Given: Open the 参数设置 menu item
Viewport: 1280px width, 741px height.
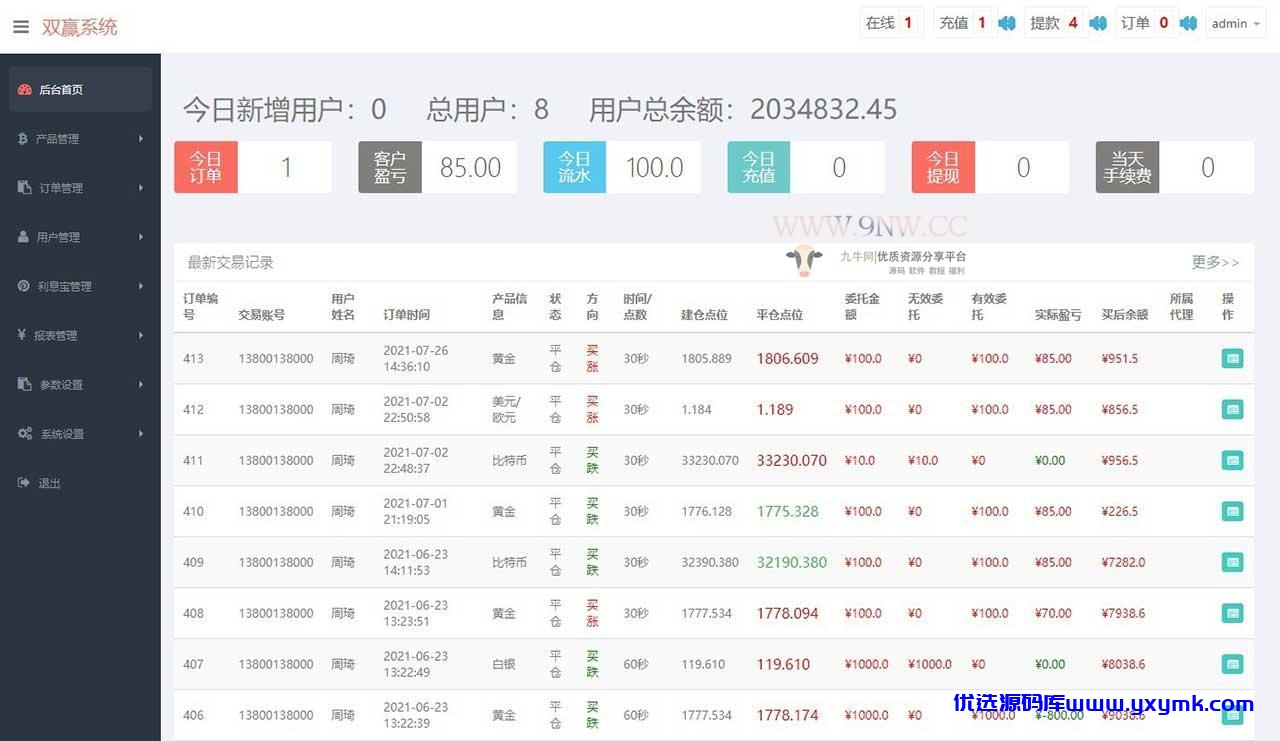Looking at the screenshot, I should click(x=80, y=384).
